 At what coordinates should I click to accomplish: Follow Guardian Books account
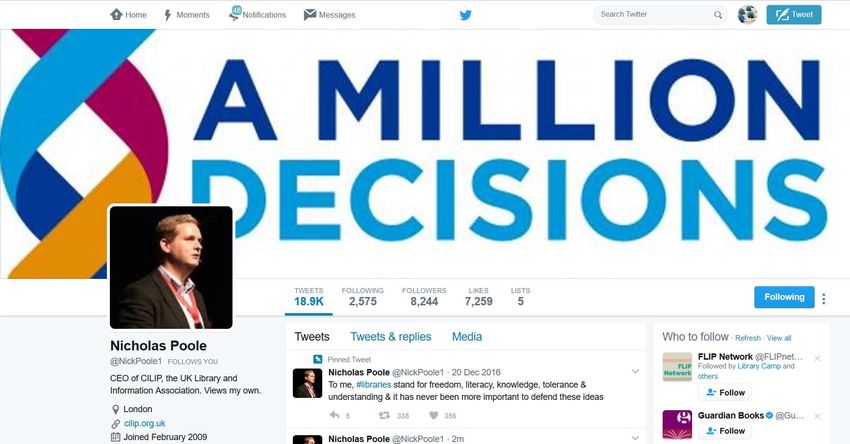[x=725, y=431]
